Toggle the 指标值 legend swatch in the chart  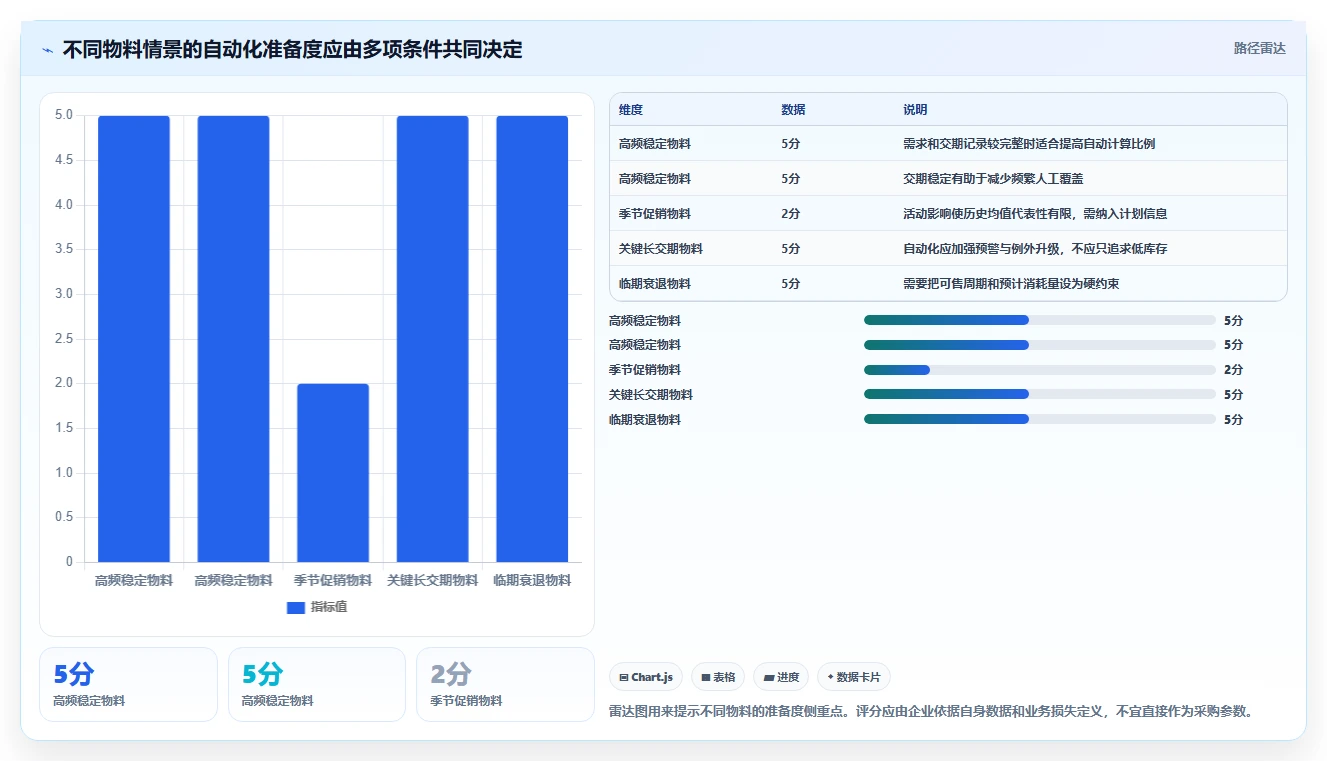(x=295, y=607)
